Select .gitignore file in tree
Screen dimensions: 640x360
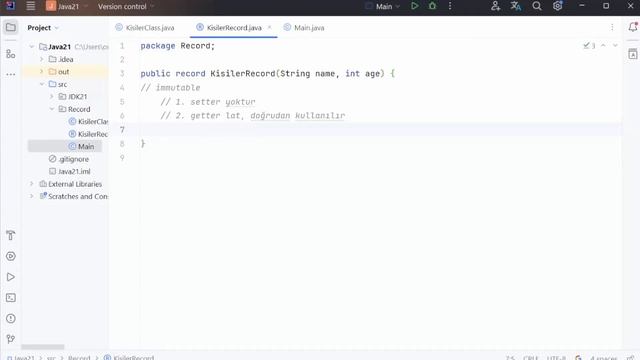69,159
